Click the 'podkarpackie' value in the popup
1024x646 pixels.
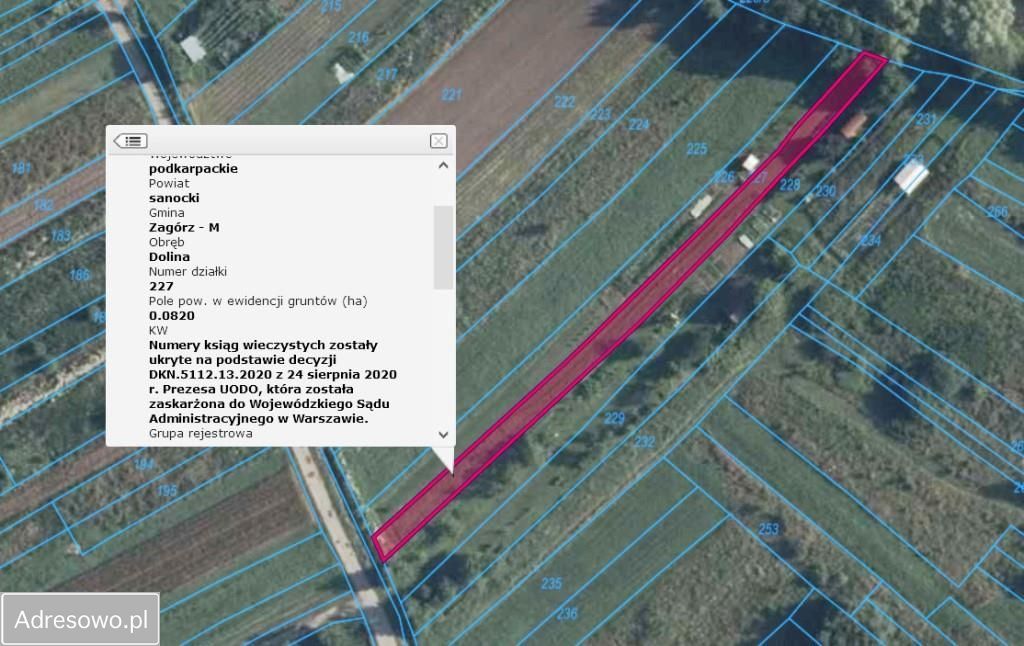pos(193,169)
